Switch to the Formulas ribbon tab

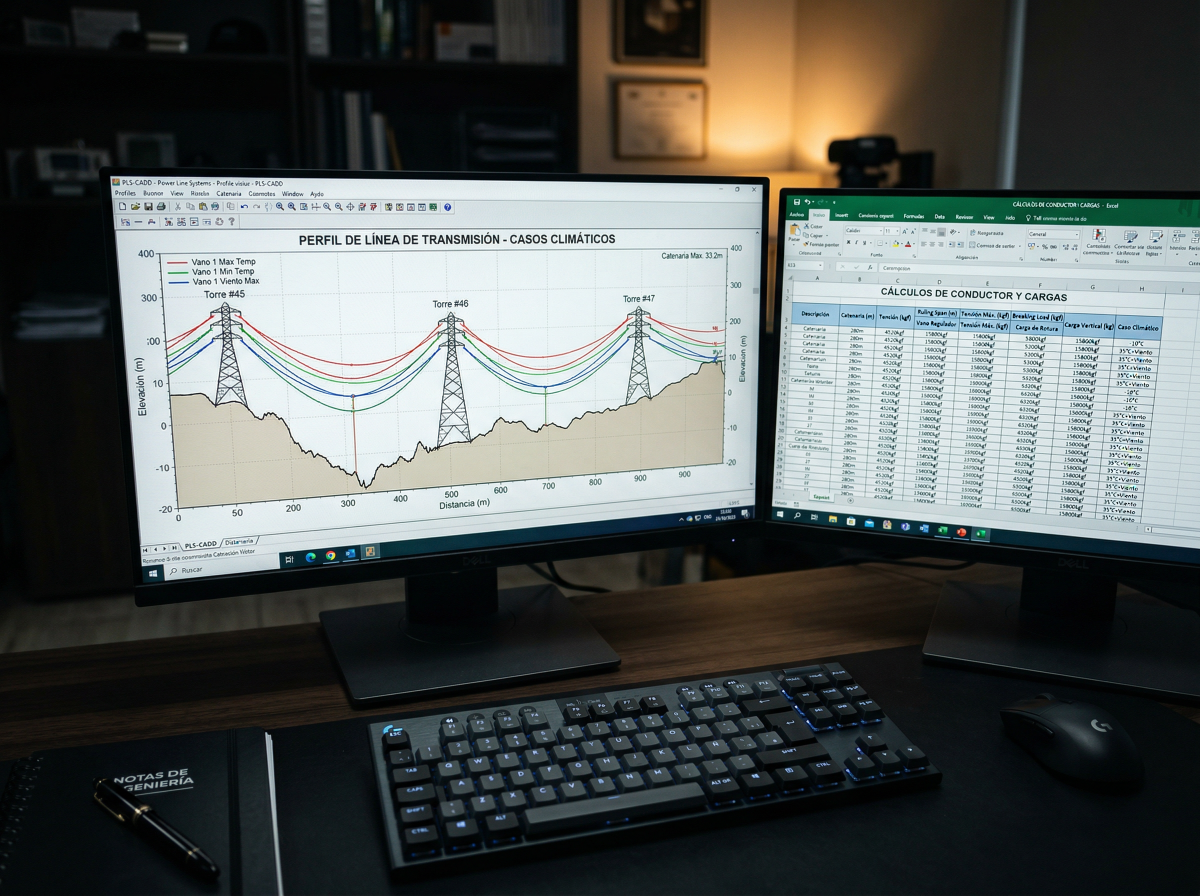pos(913,216)
